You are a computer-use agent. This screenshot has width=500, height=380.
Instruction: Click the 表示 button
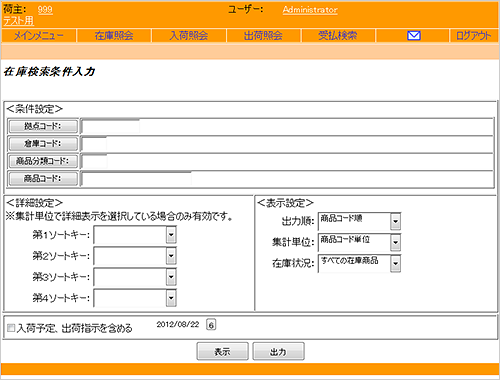click(222, 351)
